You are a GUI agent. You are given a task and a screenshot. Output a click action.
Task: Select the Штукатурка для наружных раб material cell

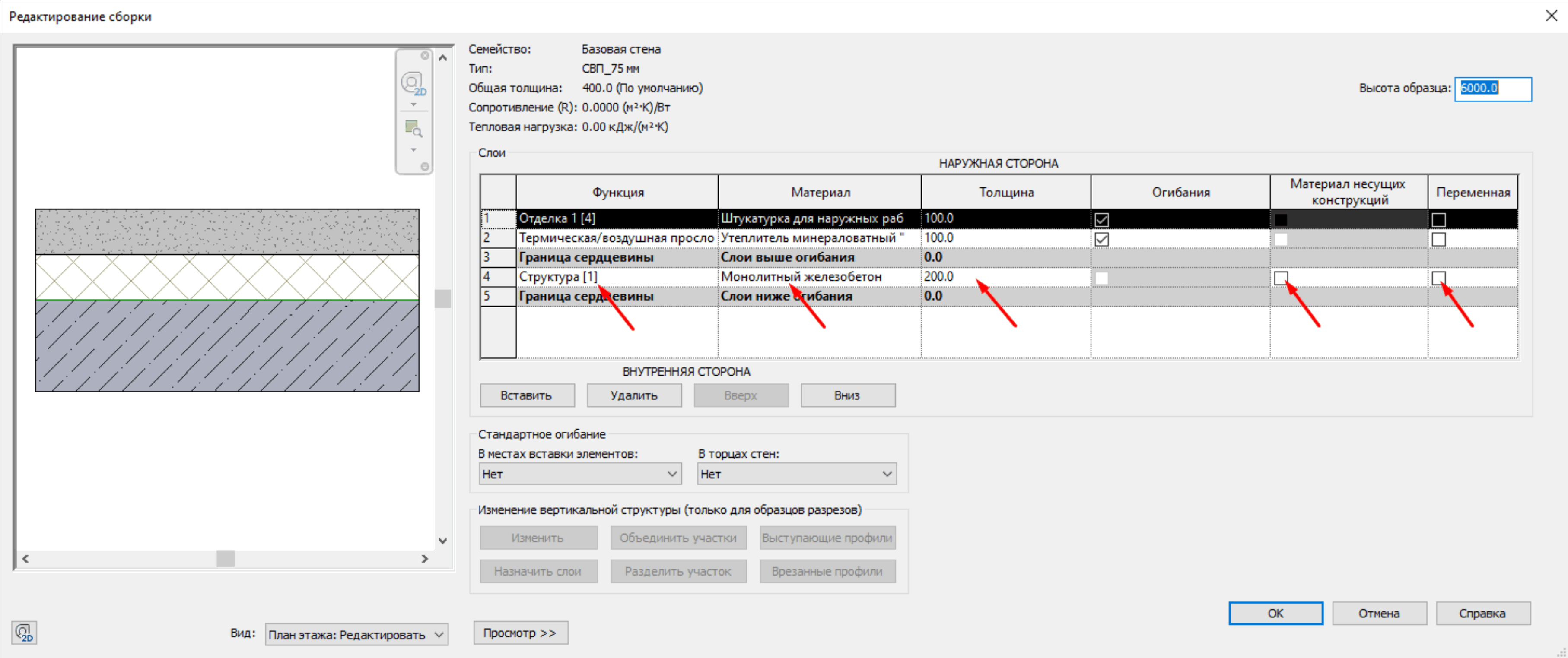pyautogui.click(x=819, y=219)
